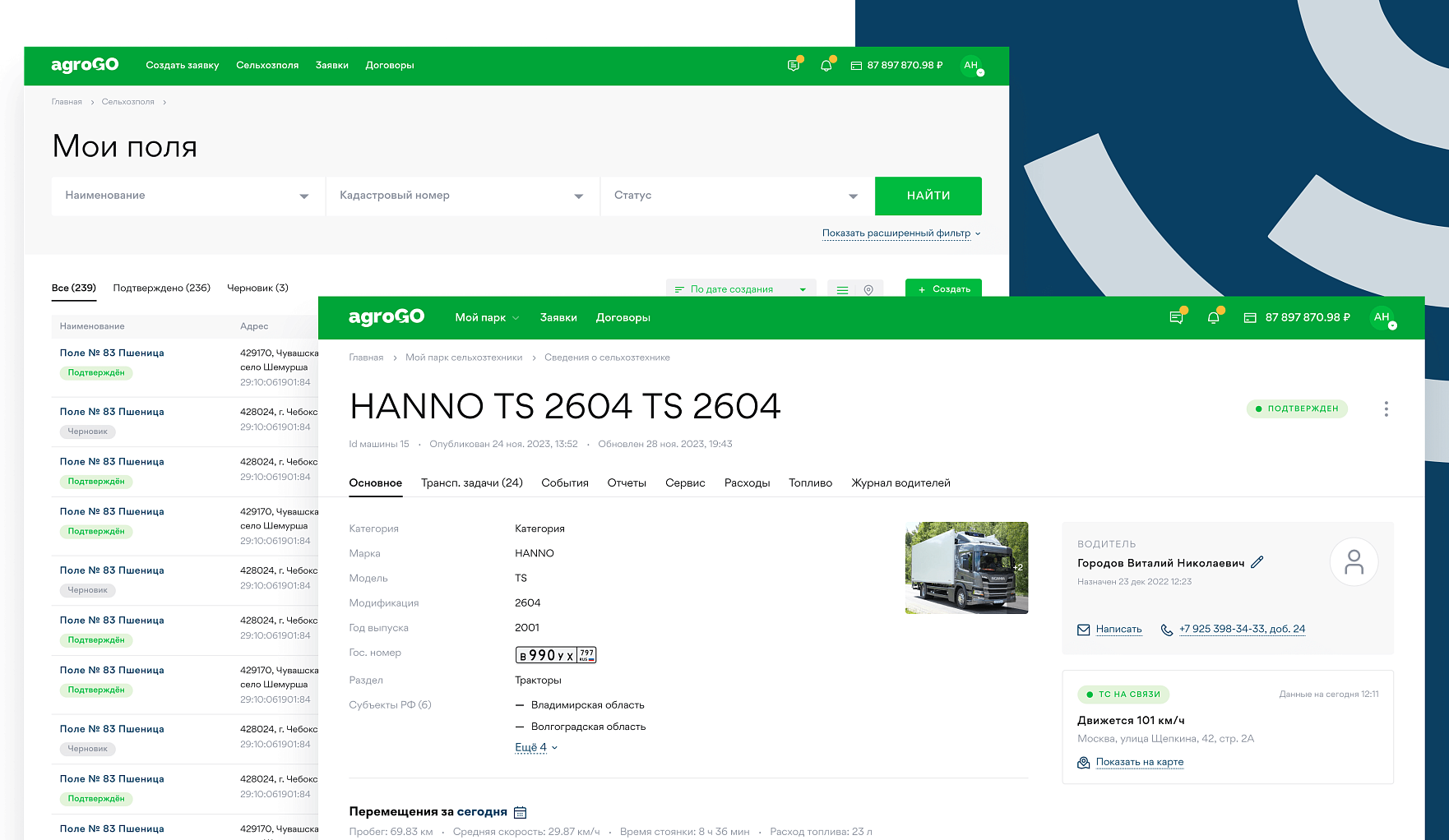Switch to map view in fields list

(868, 290)
